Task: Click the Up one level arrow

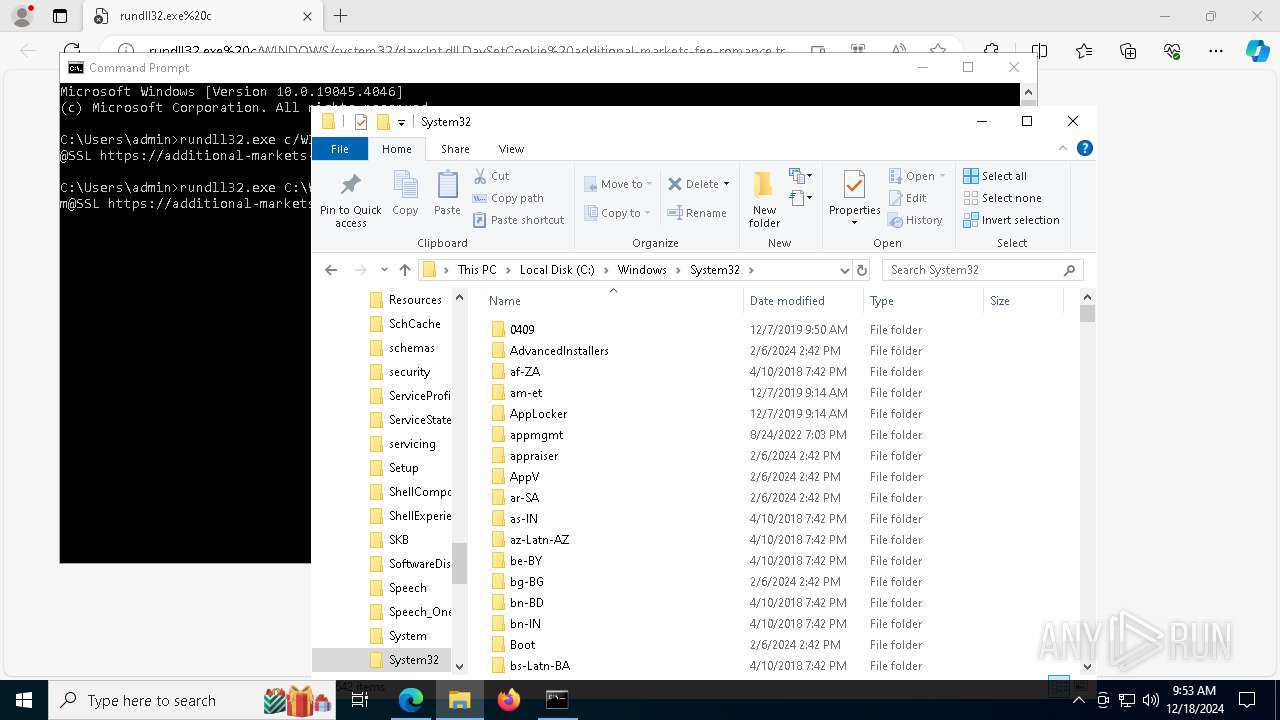Action: pyautogui.click(x=404, y=270)
